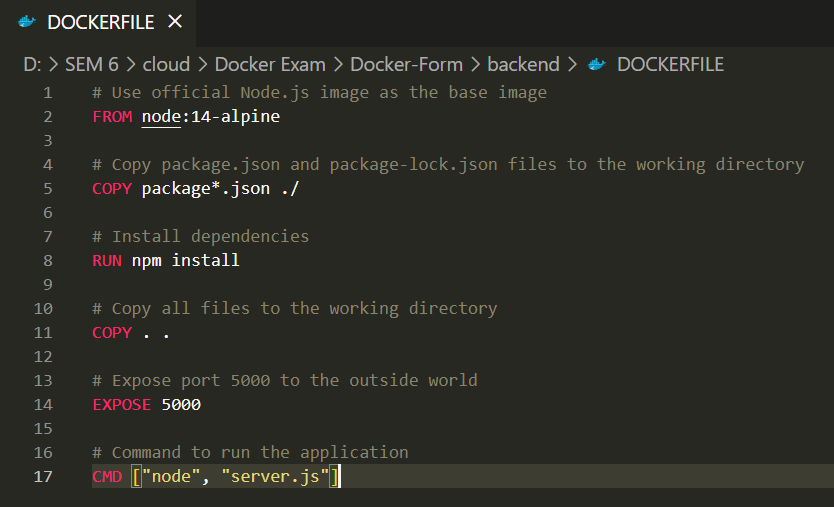Open the backend breadcrumb folder

[523, 64]
